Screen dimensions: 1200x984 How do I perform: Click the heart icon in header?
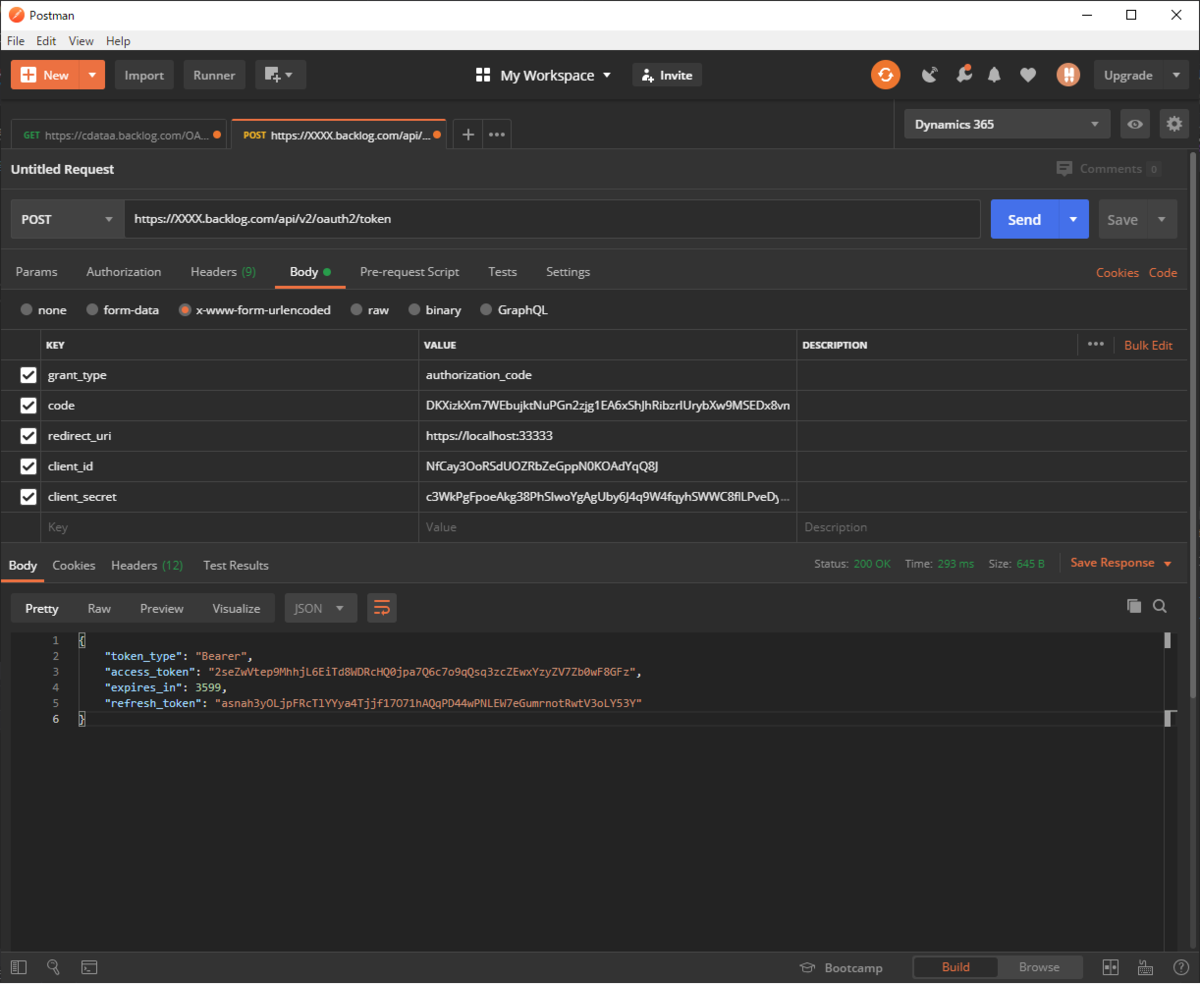click(x=1028, y=75)
